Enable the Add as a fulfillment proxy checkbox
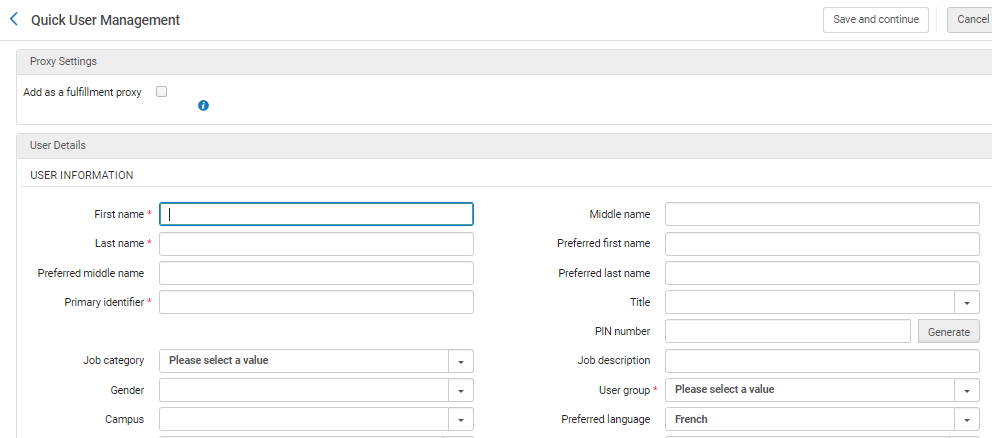 [x=162, y=92]
